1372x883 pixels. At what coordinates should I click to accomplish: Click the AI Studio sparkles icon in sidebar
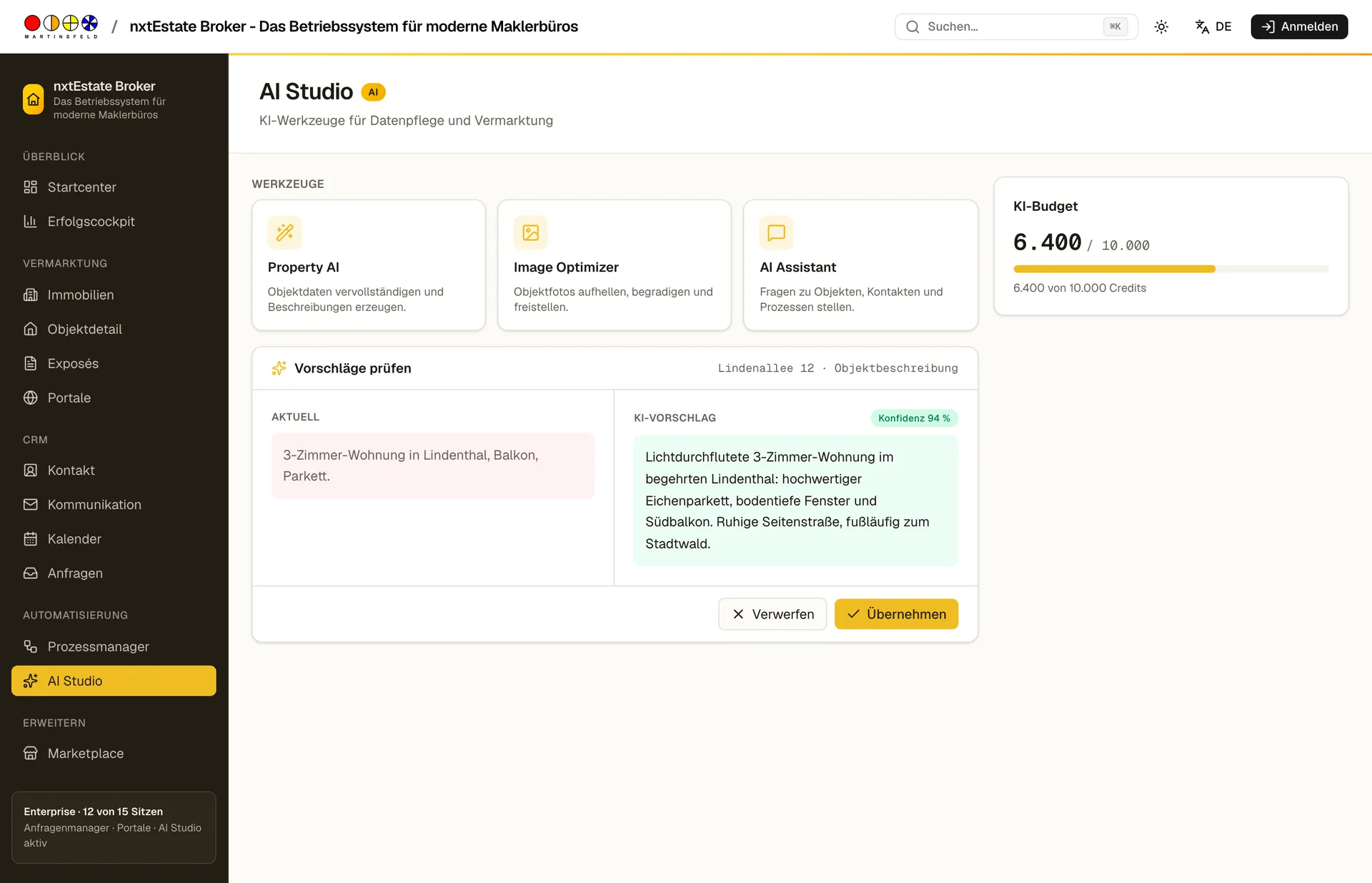pos(30,681)
